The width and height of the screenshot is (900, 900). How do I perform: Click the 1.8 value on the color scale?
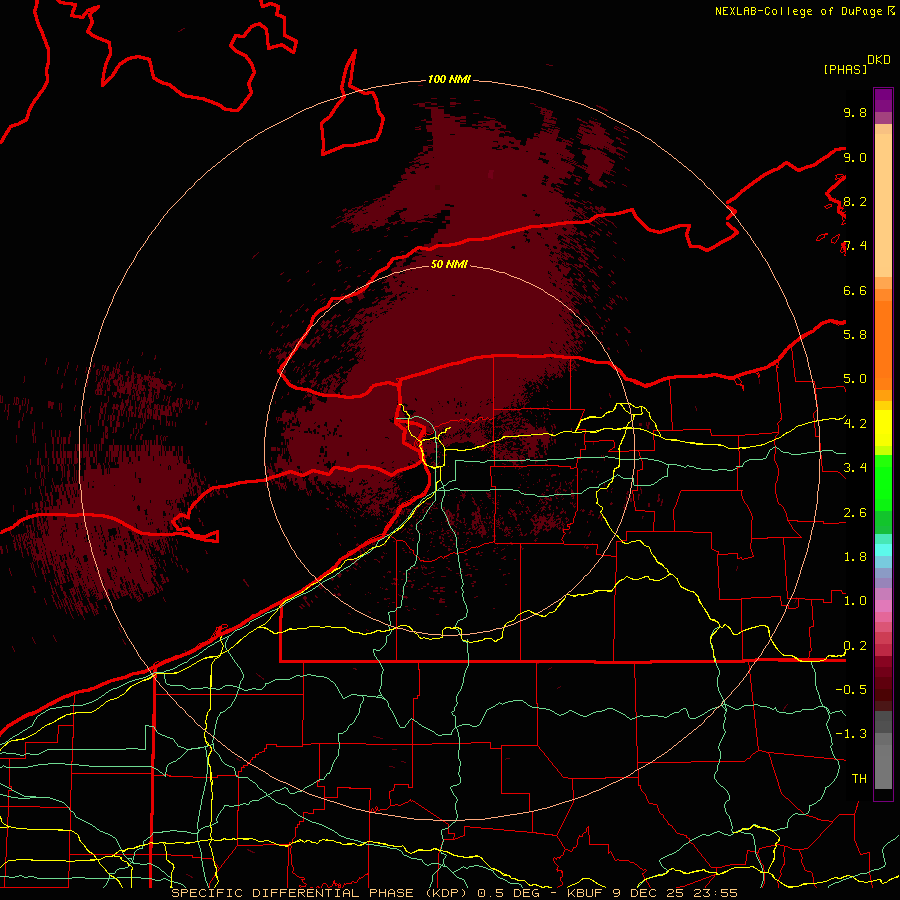tap(855, 556)
